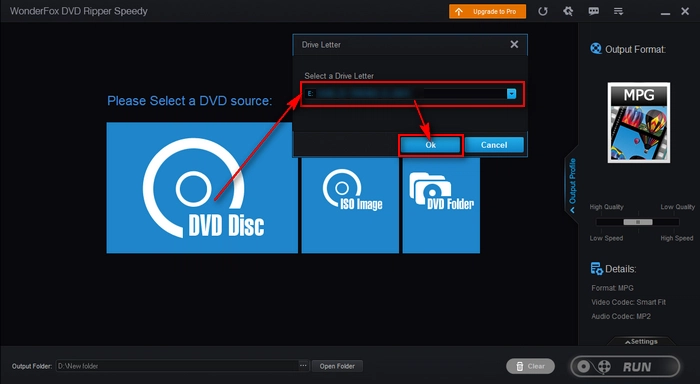Open the drive letter dropdown arrow
Screen dimensions: 700x384
click(512, 93)
